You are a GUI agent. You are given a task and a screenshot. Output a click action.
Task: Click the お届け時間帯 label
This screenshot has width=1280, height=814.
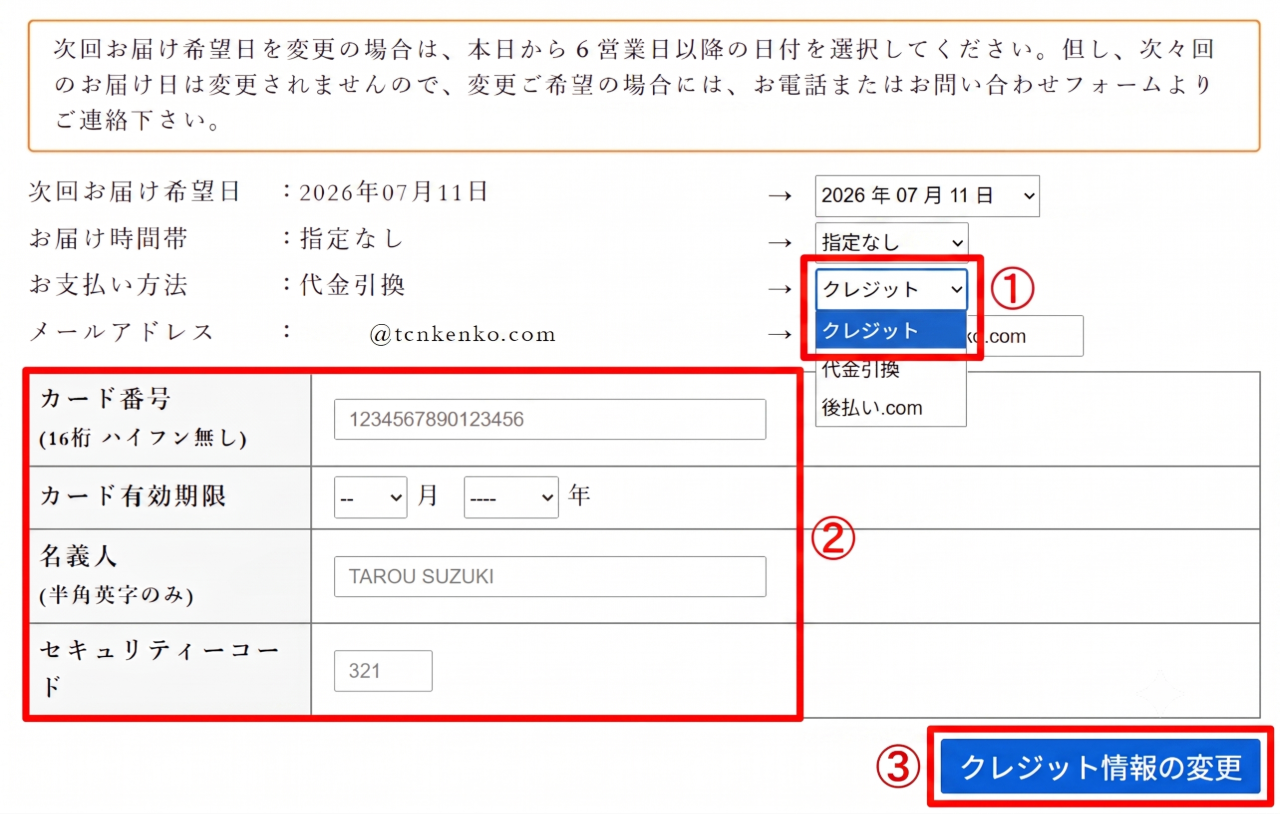pyautogui.click(x=108, y=238)
